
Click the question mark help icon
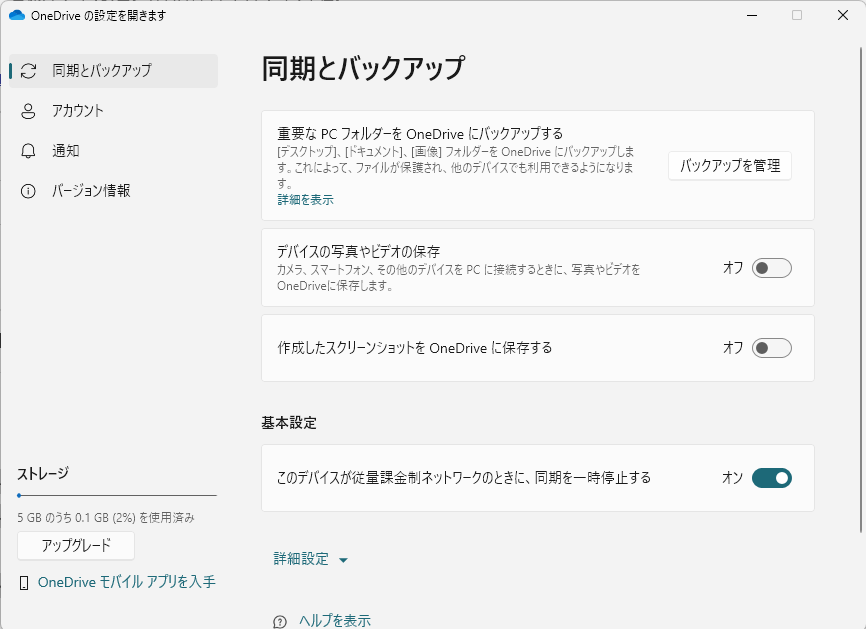tap(280, 622)
